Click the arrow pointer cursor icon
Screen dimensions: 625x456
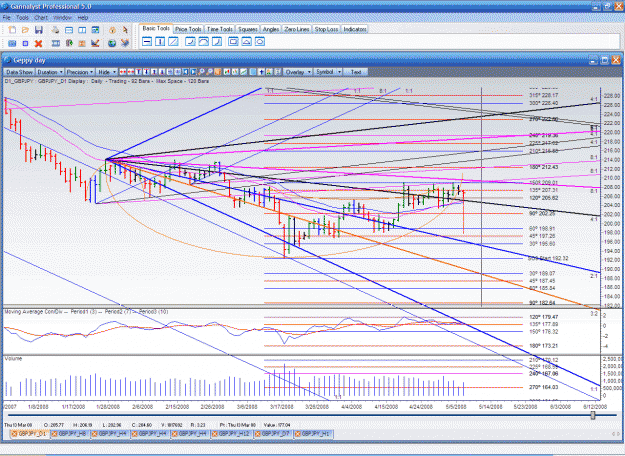pos(125,30)
